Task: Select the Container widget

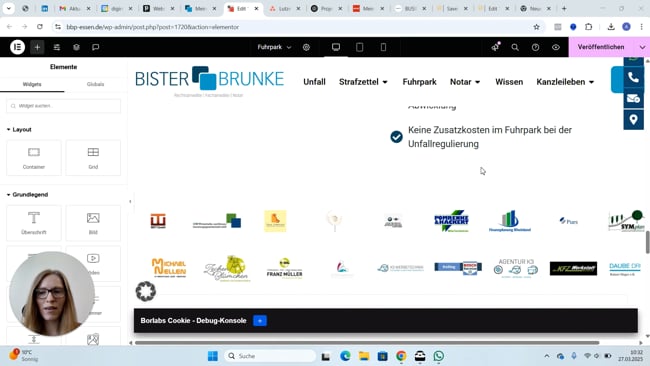Action: [34, 158]
